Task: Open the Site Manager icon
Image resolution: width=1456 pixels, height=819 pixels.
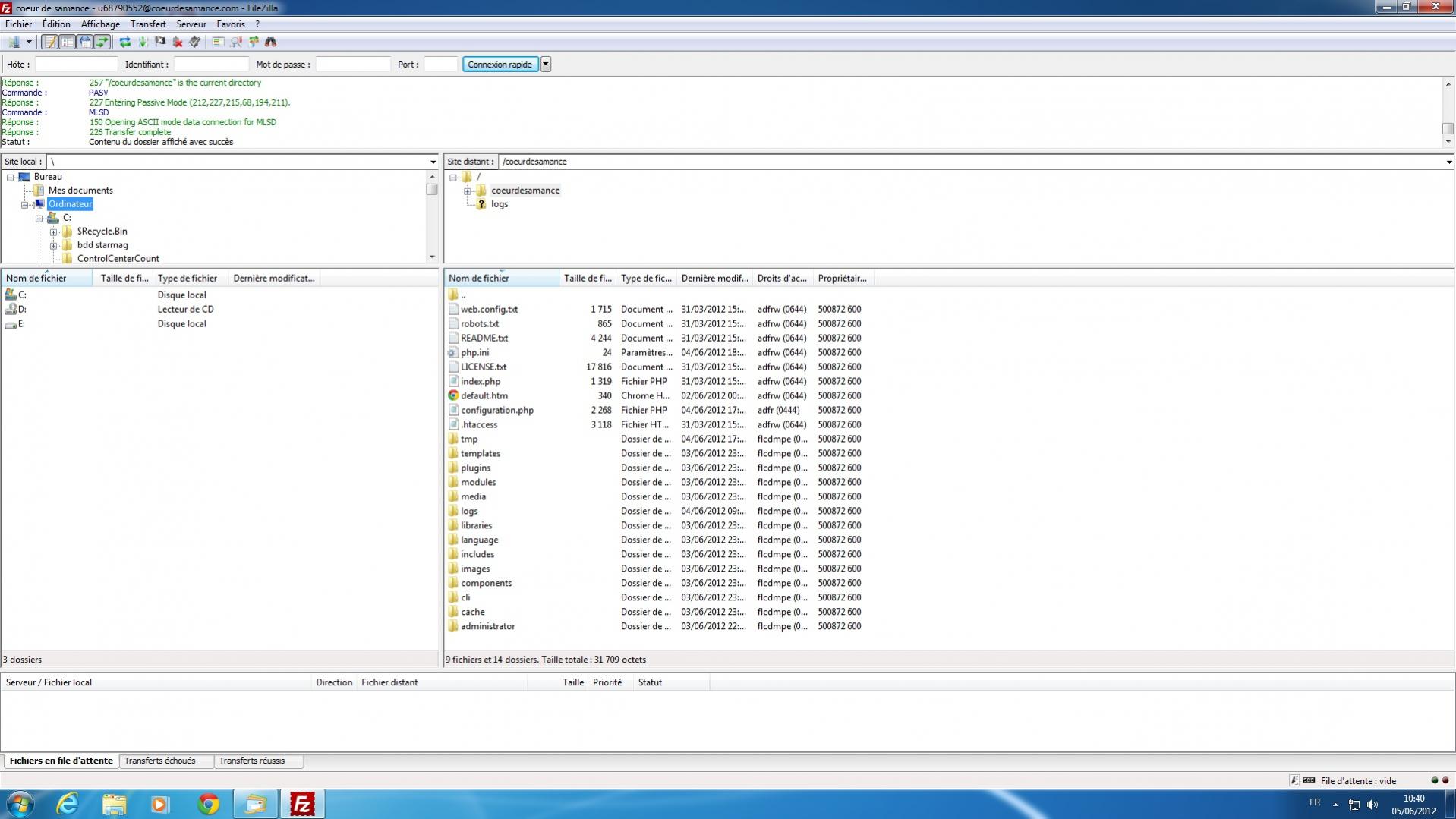Action: point(14,42)
